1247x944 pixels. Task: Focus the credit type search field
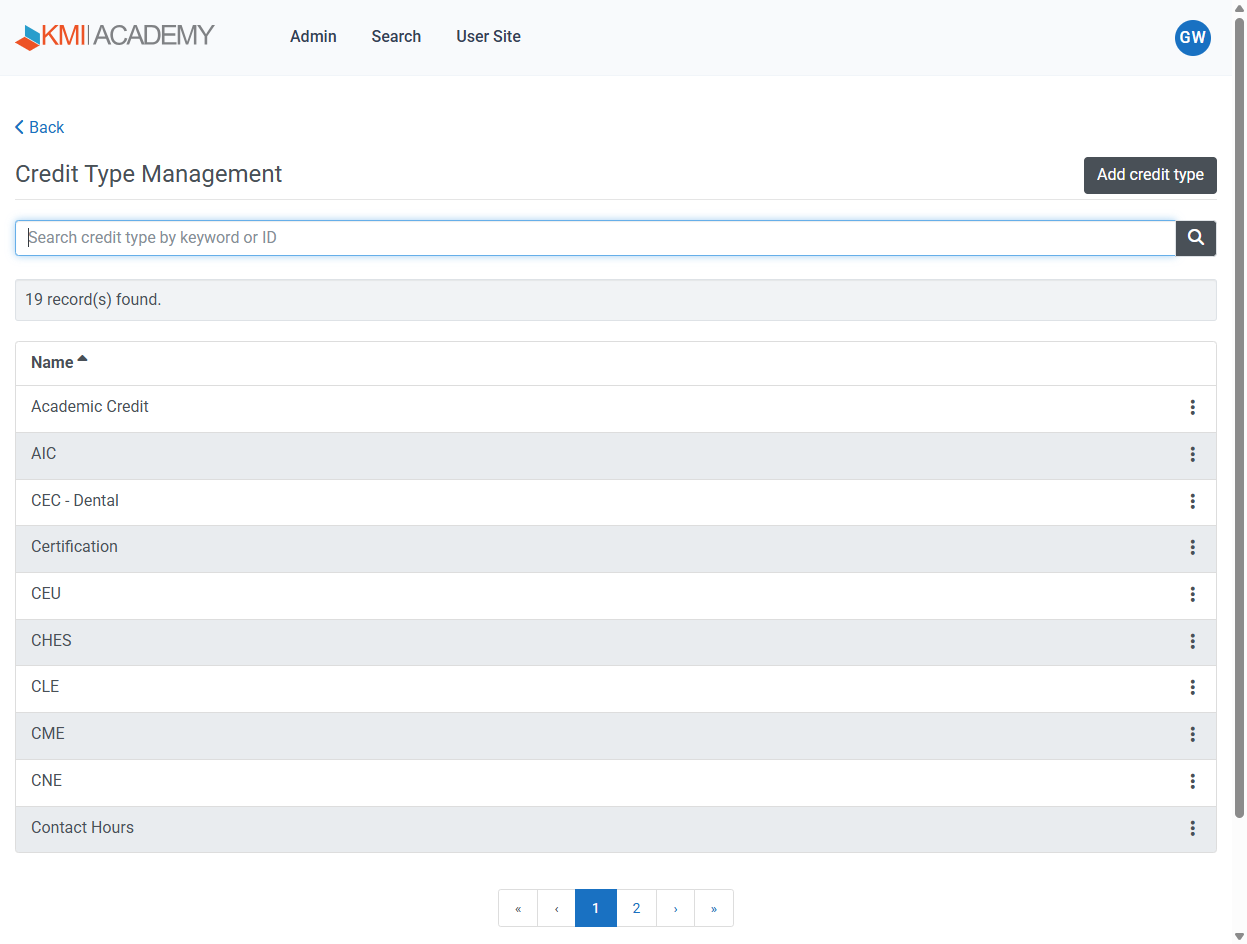pyautogui.click(x=595, y=238)
